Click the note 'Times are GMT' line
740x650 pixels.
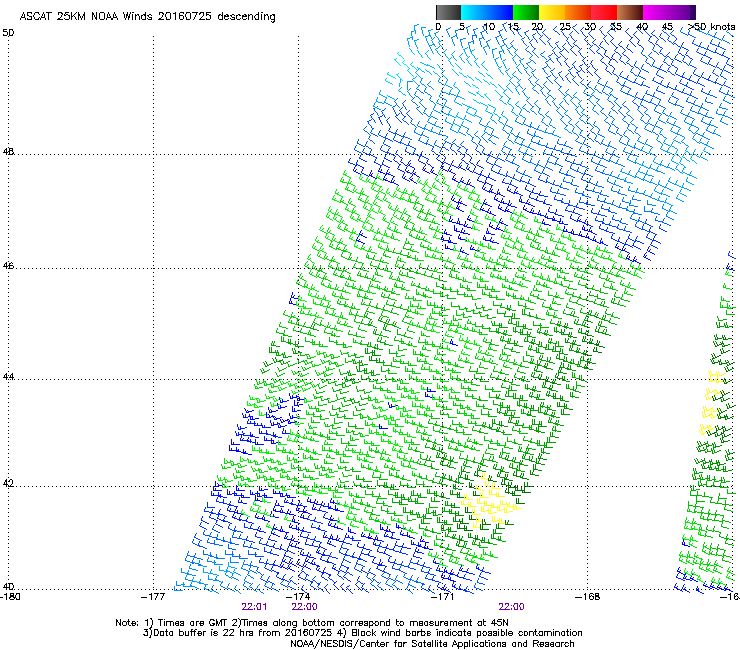[x=312, y=623]
